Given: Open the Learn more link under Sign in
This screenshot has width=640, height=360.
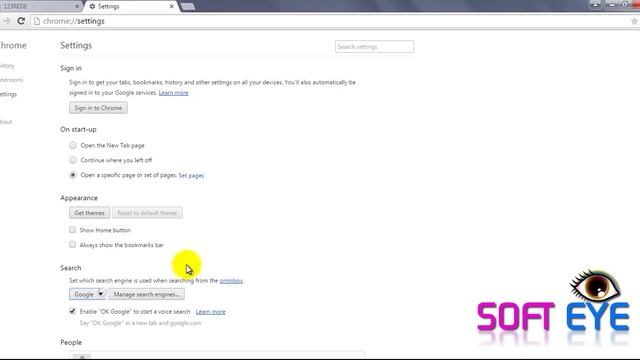Looking at the screenshot, I should pos(173,93).
